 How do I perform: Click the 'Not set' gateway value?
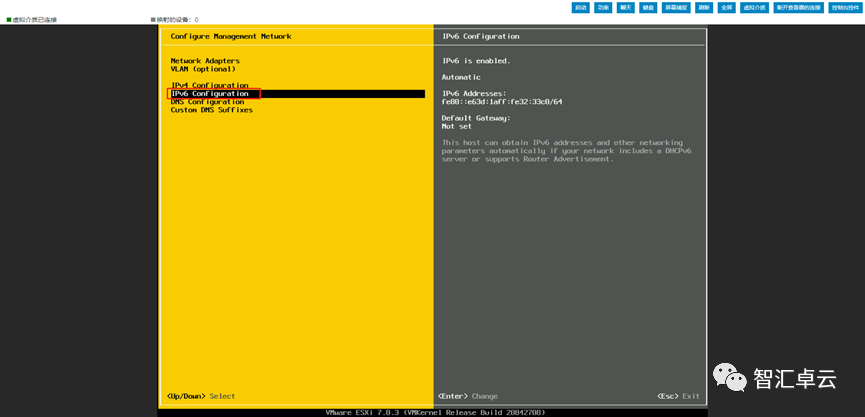457,126
